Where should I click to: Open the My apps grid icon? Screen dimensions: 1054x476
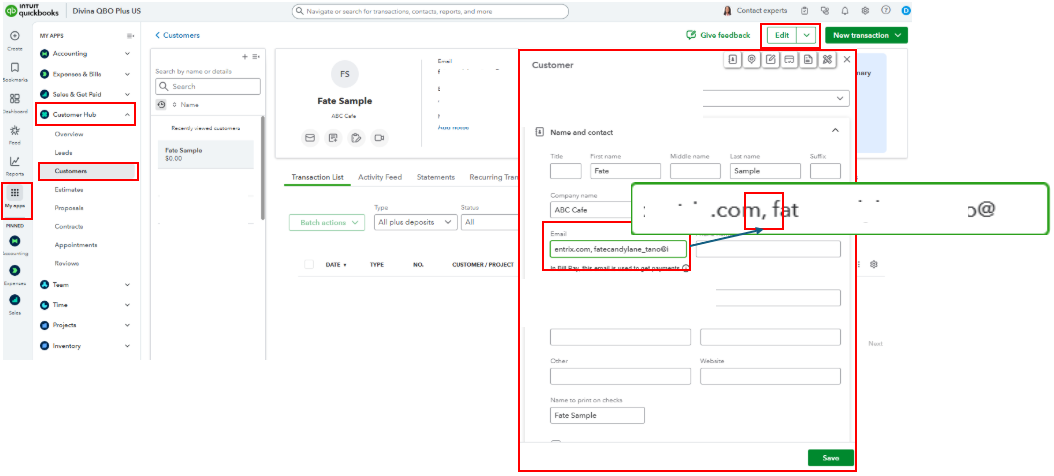[15, 192]
